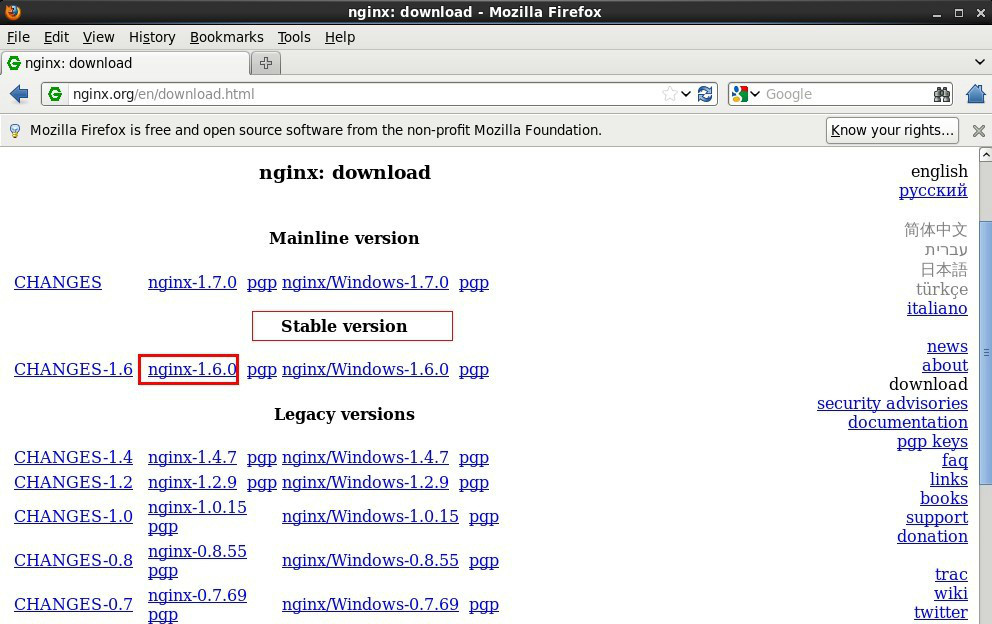Click the lightbulb info icon in notification bar
992x624 pixels.
coord(14,130)
